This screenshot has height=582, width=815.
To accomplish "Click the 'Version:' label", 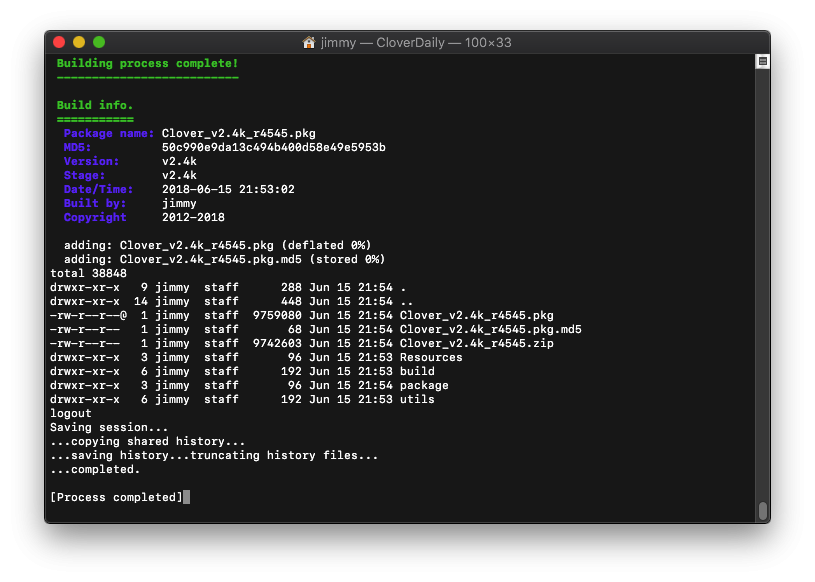I will click(x=91, y=162).
